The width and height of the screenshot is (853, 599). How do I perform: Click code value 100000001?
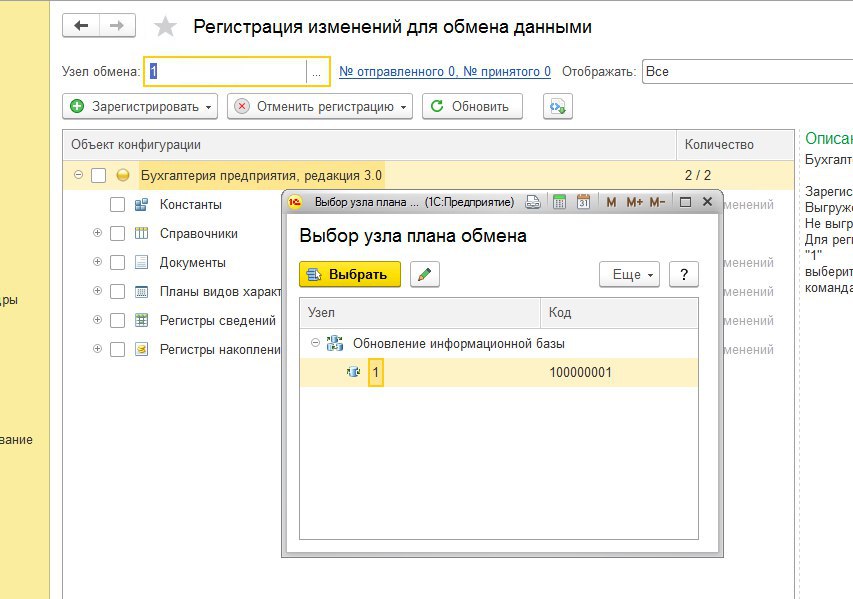coord(580,372)
